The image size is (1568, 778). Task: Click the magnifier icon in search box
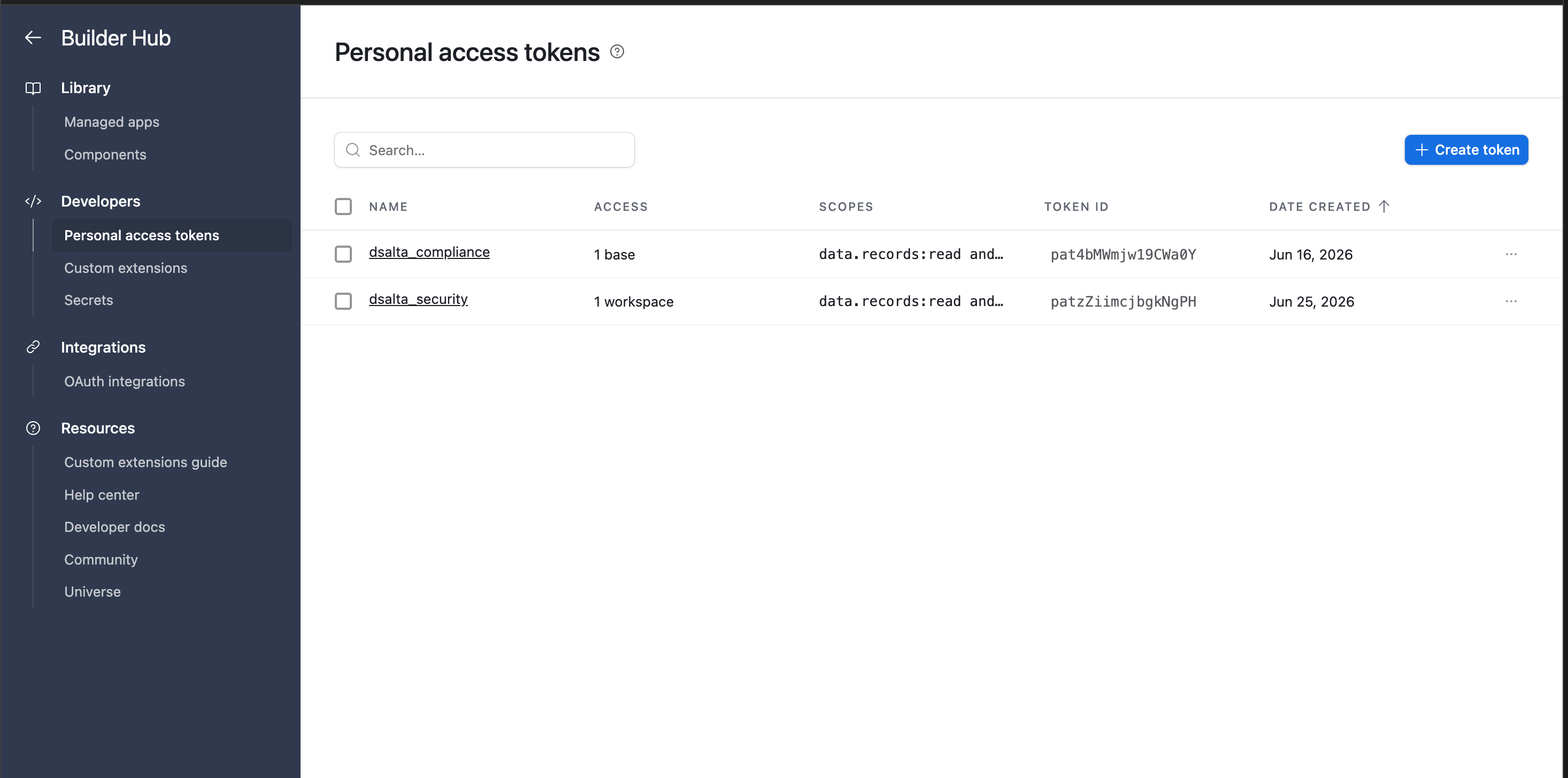(353, 150)
